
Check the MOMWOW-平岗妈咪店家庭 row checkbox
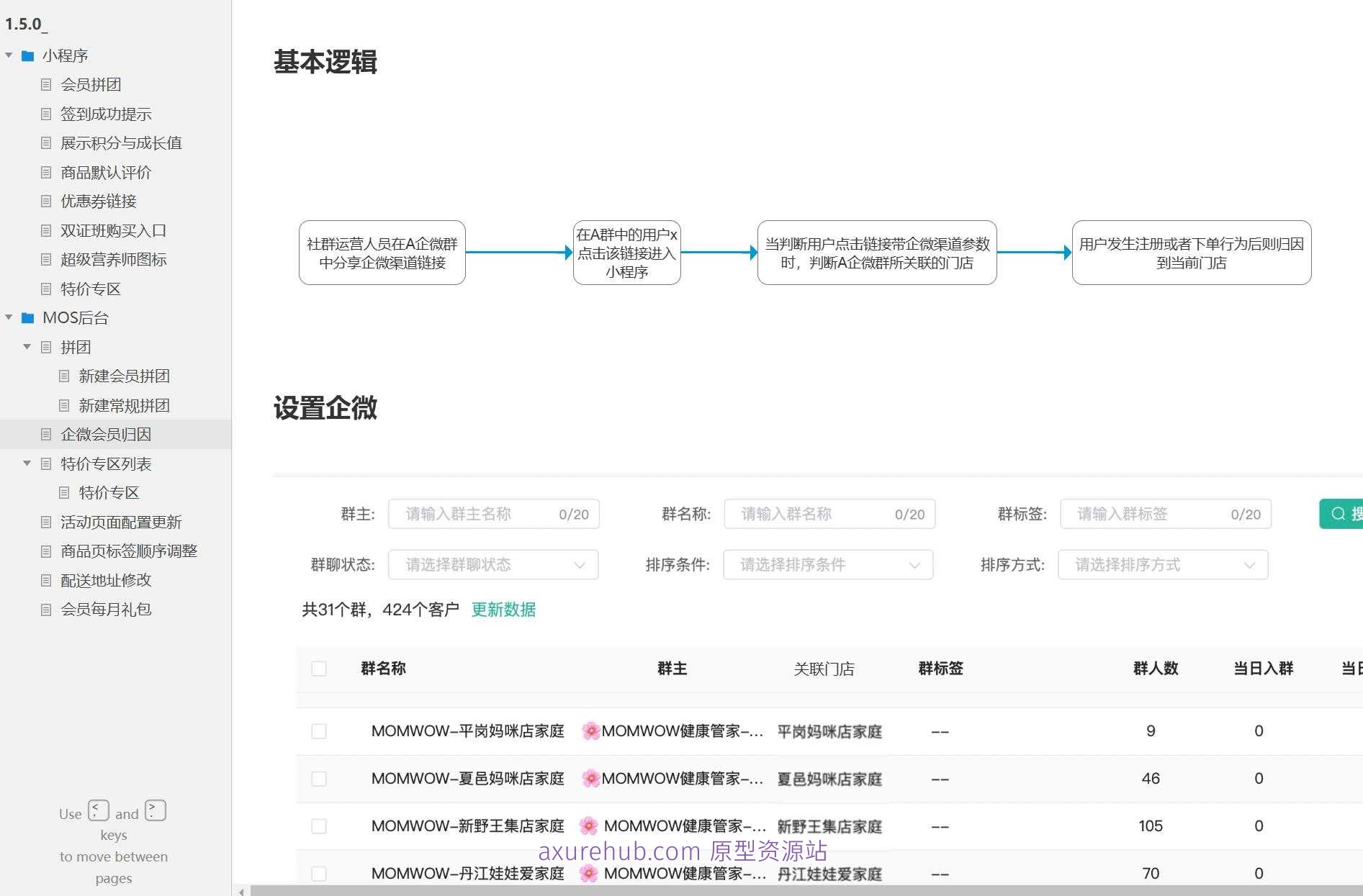pyautogui.click(x=319, y=731)
